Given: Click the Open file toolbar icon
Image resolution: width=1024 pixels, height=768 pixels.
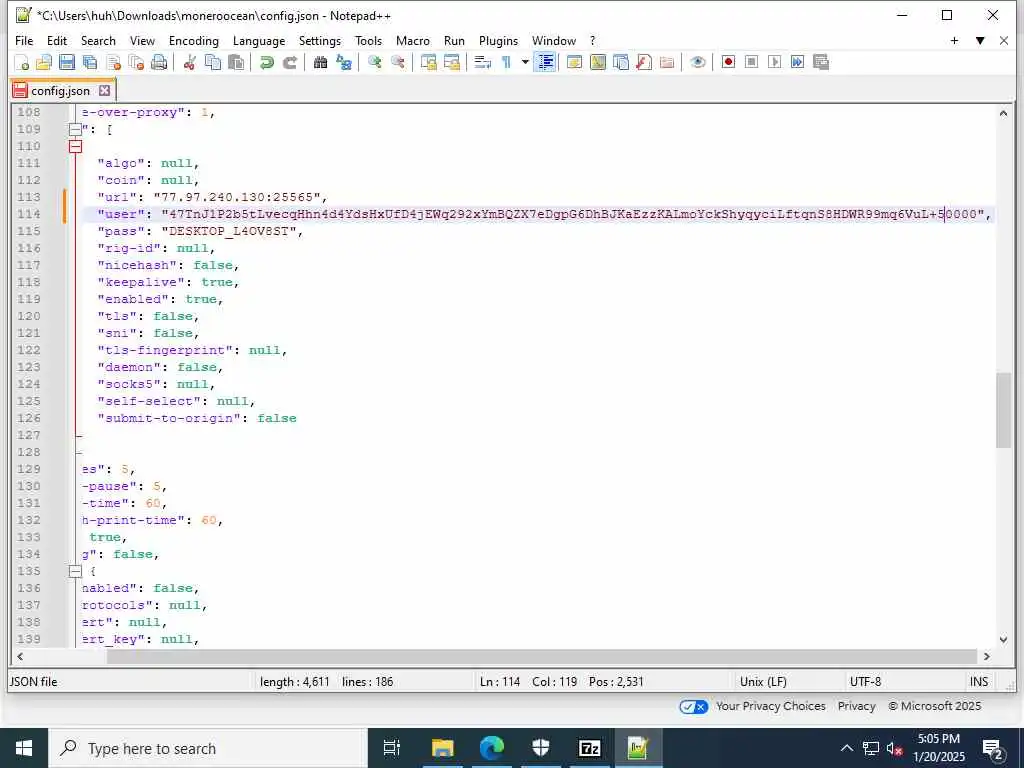Looking at the screenshot, I should pos(44,62).
